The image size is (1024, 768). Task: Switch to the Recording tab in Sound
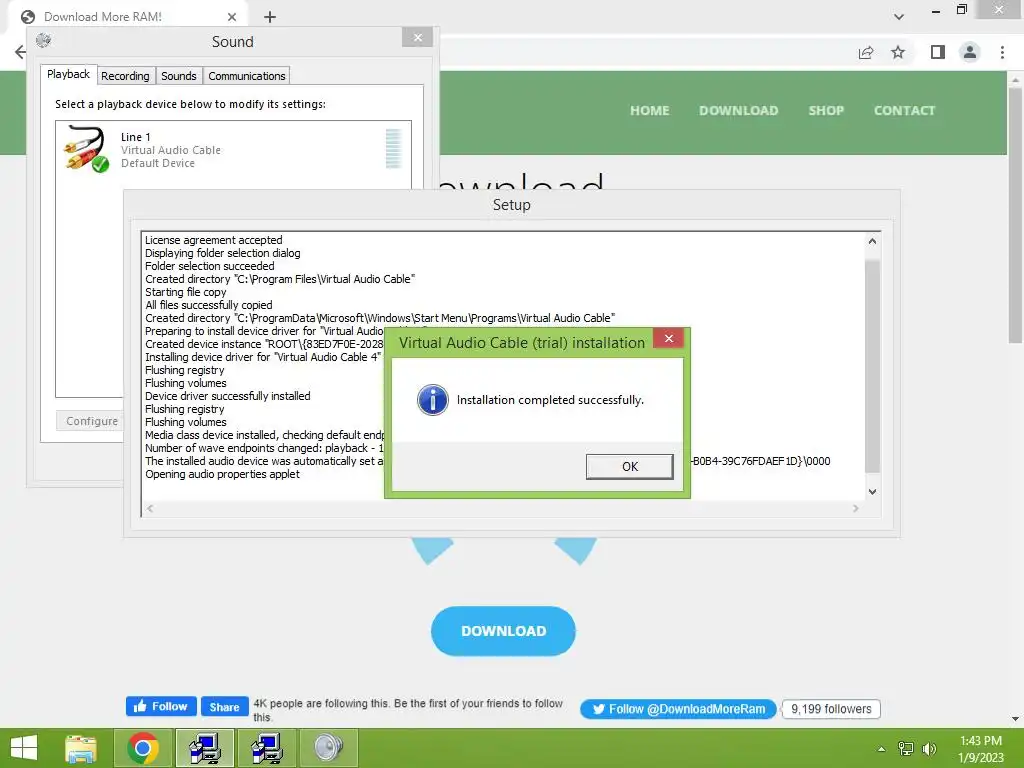125,76
